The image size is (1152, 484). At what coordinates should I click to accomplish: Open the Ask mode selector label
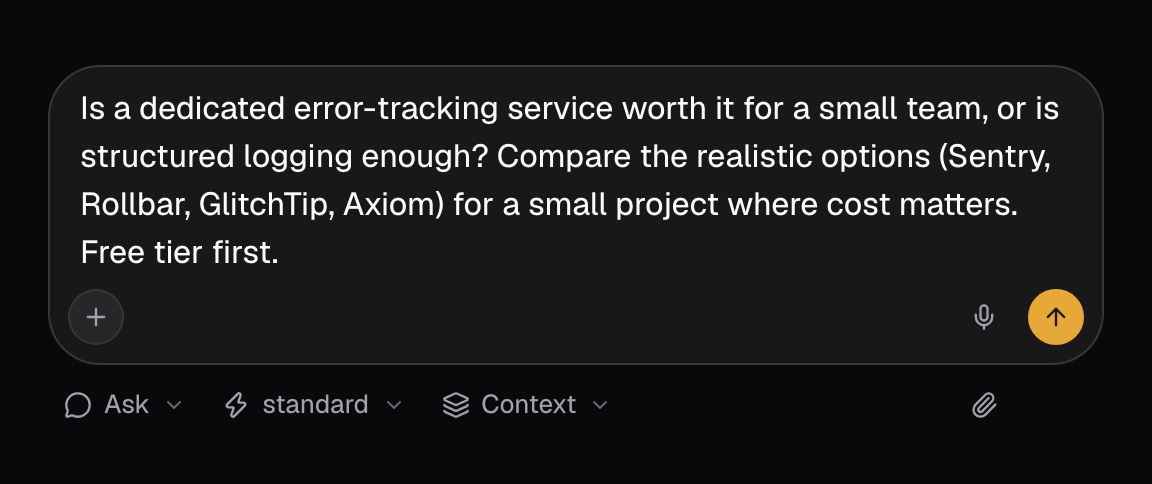(x=126, y=405)
